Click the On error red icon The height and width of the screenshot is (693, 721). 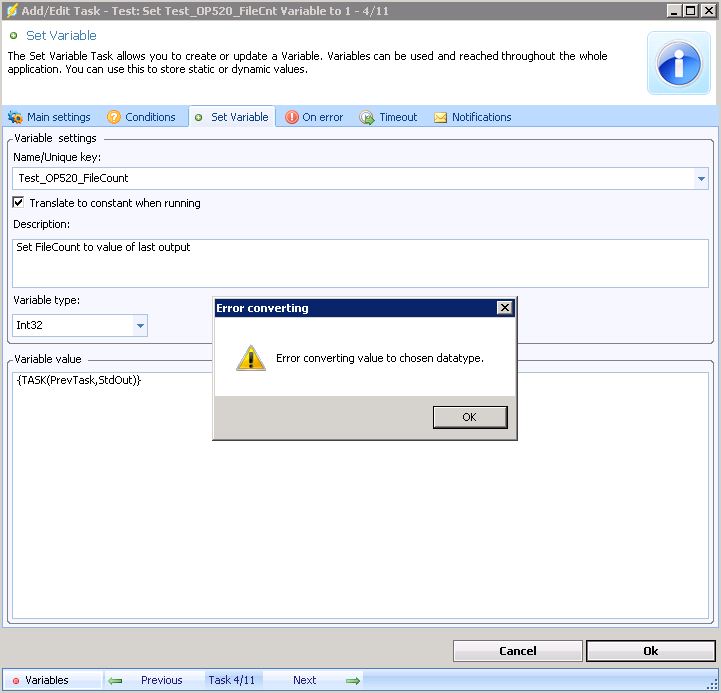(x=292, y=118)
